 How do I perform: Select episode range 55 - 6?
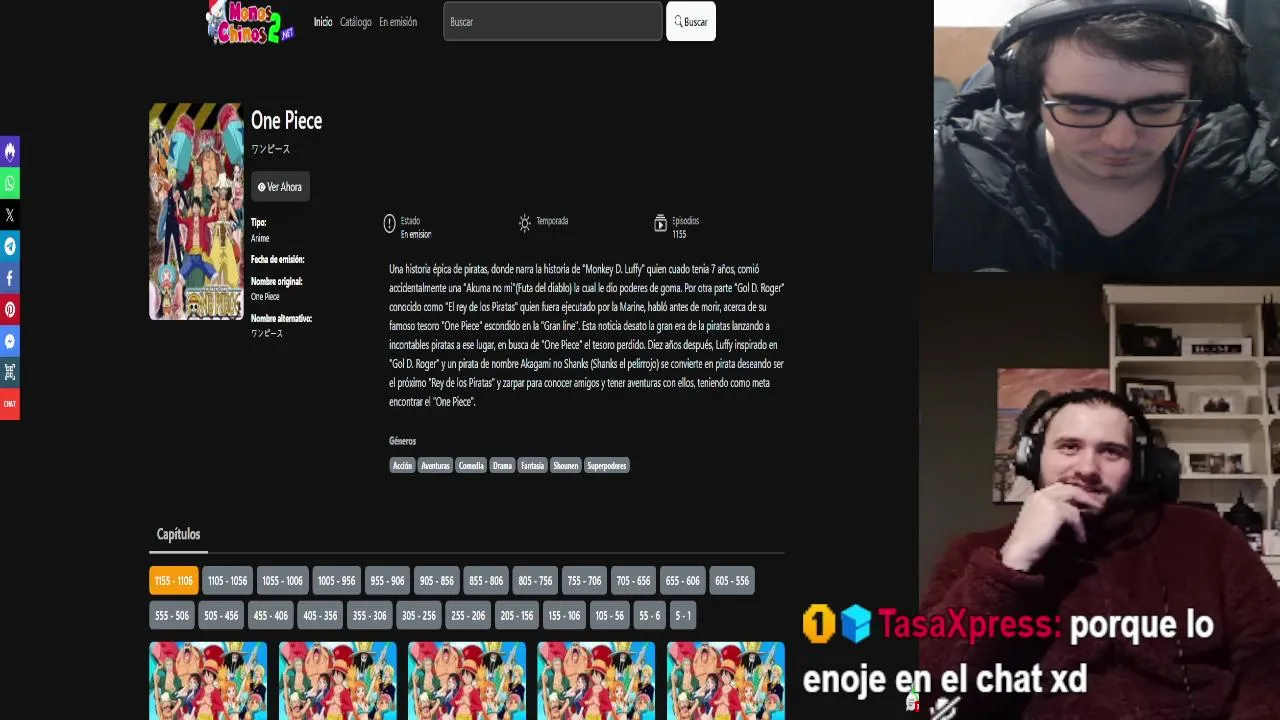point(650,616)
